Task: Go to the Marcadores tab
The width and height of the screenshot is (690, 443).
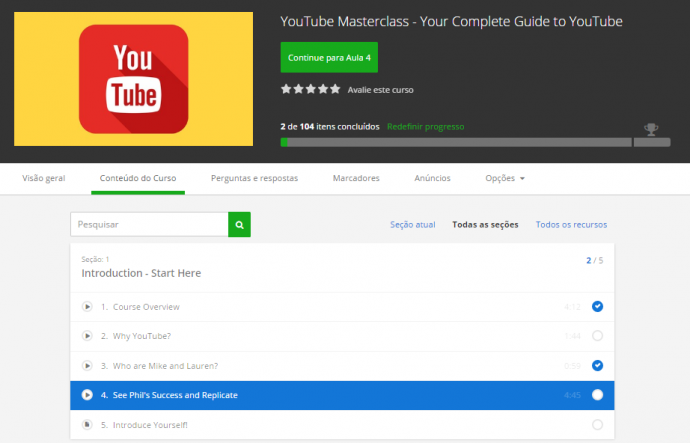Action: [x=356, y=178]
